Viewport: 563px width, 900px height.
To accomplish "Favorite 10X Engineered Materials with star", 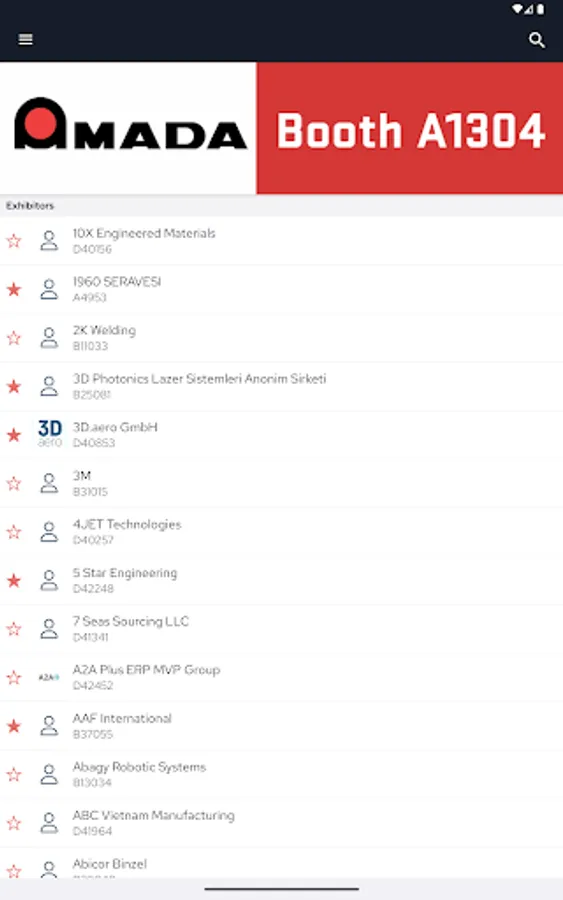I will coord(14,241).
